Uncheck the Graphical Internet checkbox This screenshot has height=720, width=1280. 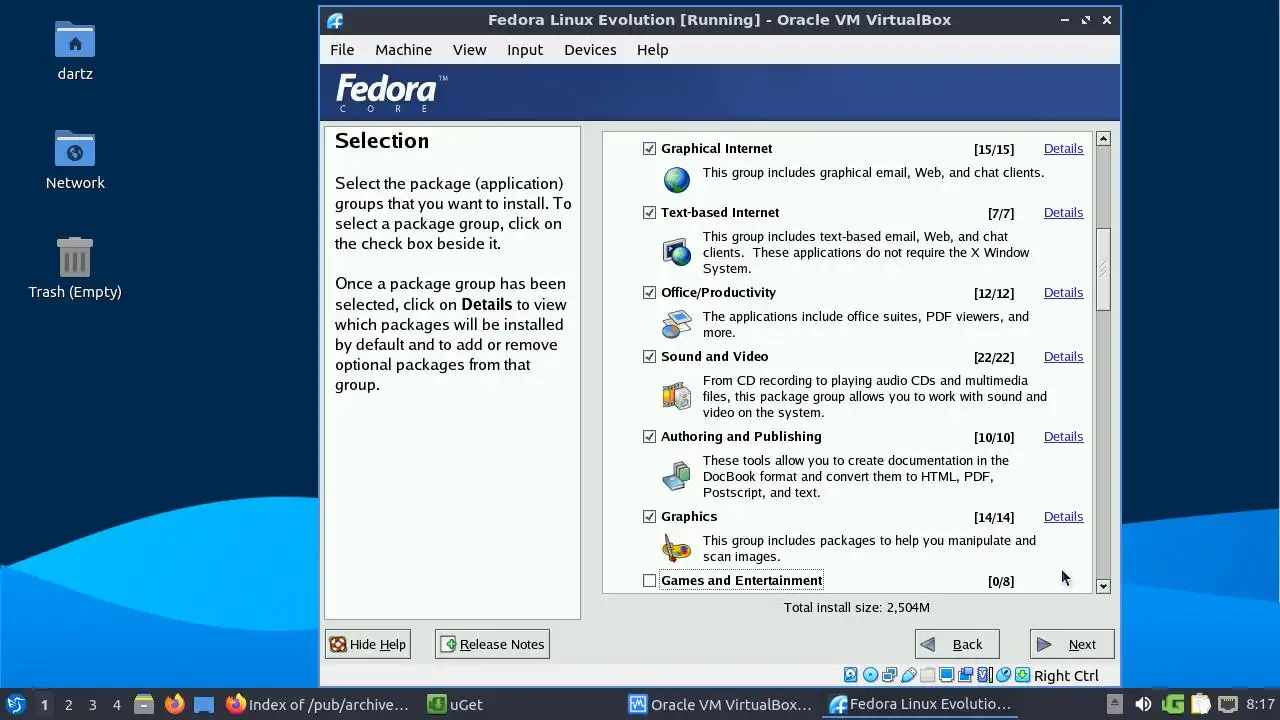coord(650,148)
